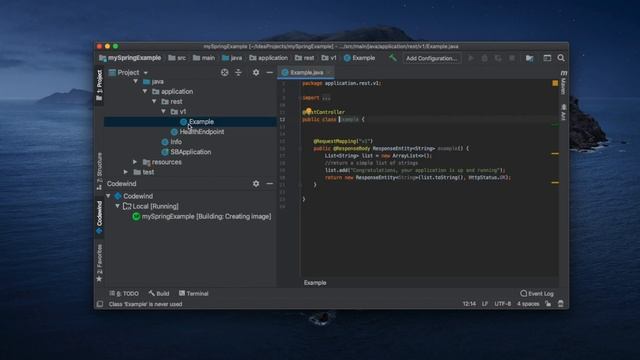Click the Example breadcrumb below the editor
Viewport: 640px width, 360px height.
tap(315, 283)
